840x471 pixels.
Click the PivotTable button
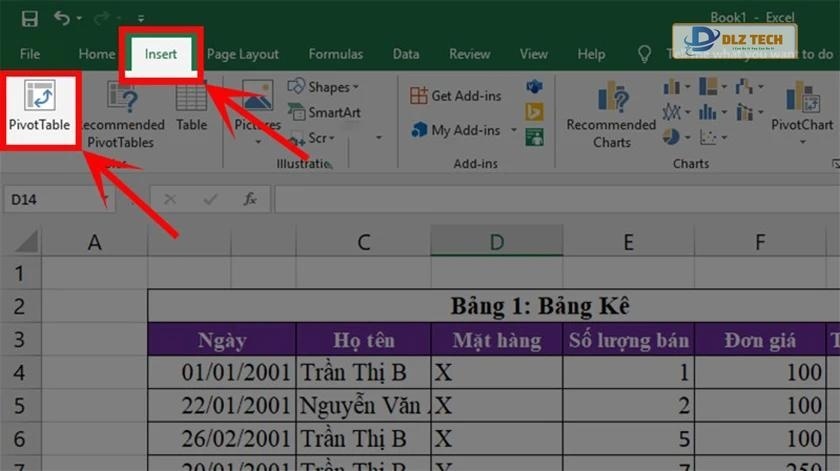tap(40, 107)
